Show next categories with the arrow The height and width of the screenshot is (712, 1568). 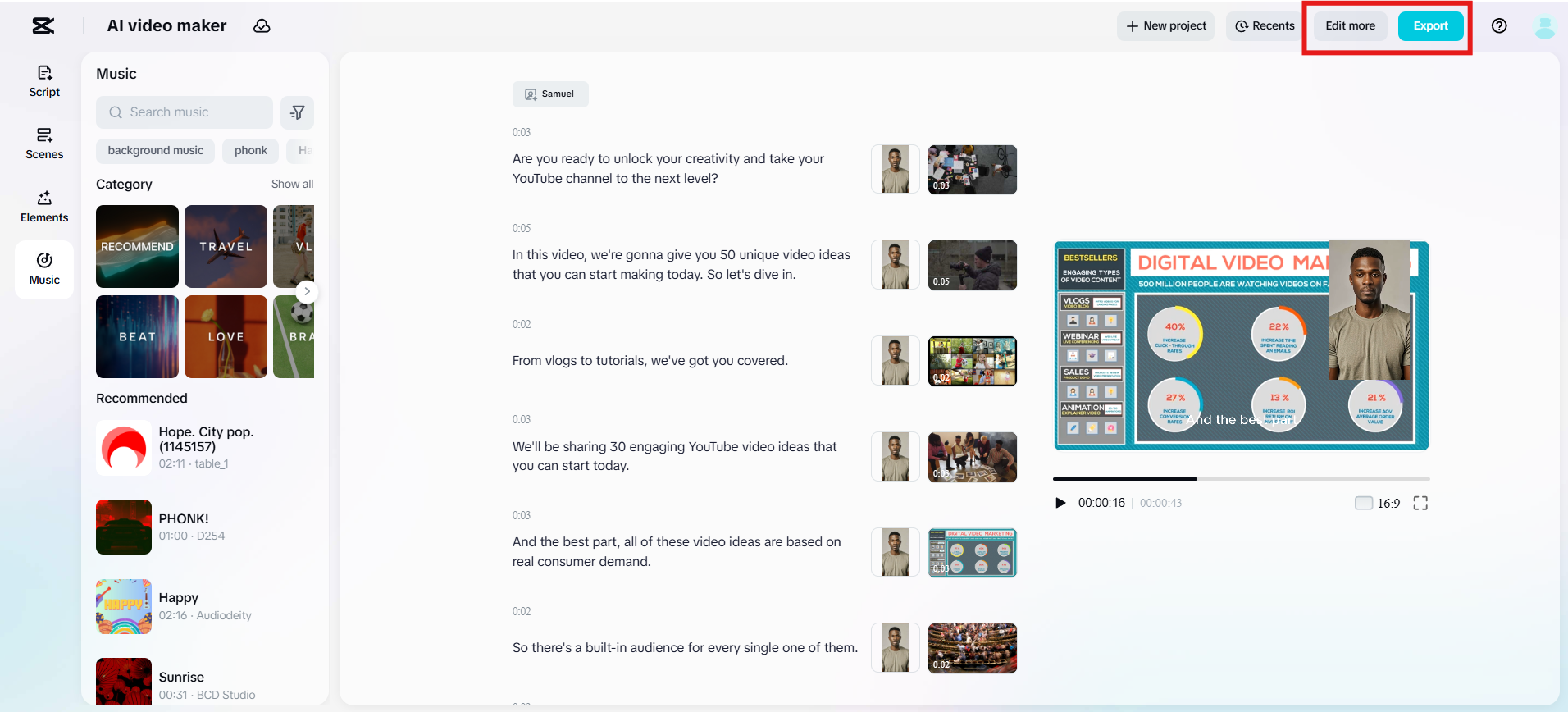[307, 291]
